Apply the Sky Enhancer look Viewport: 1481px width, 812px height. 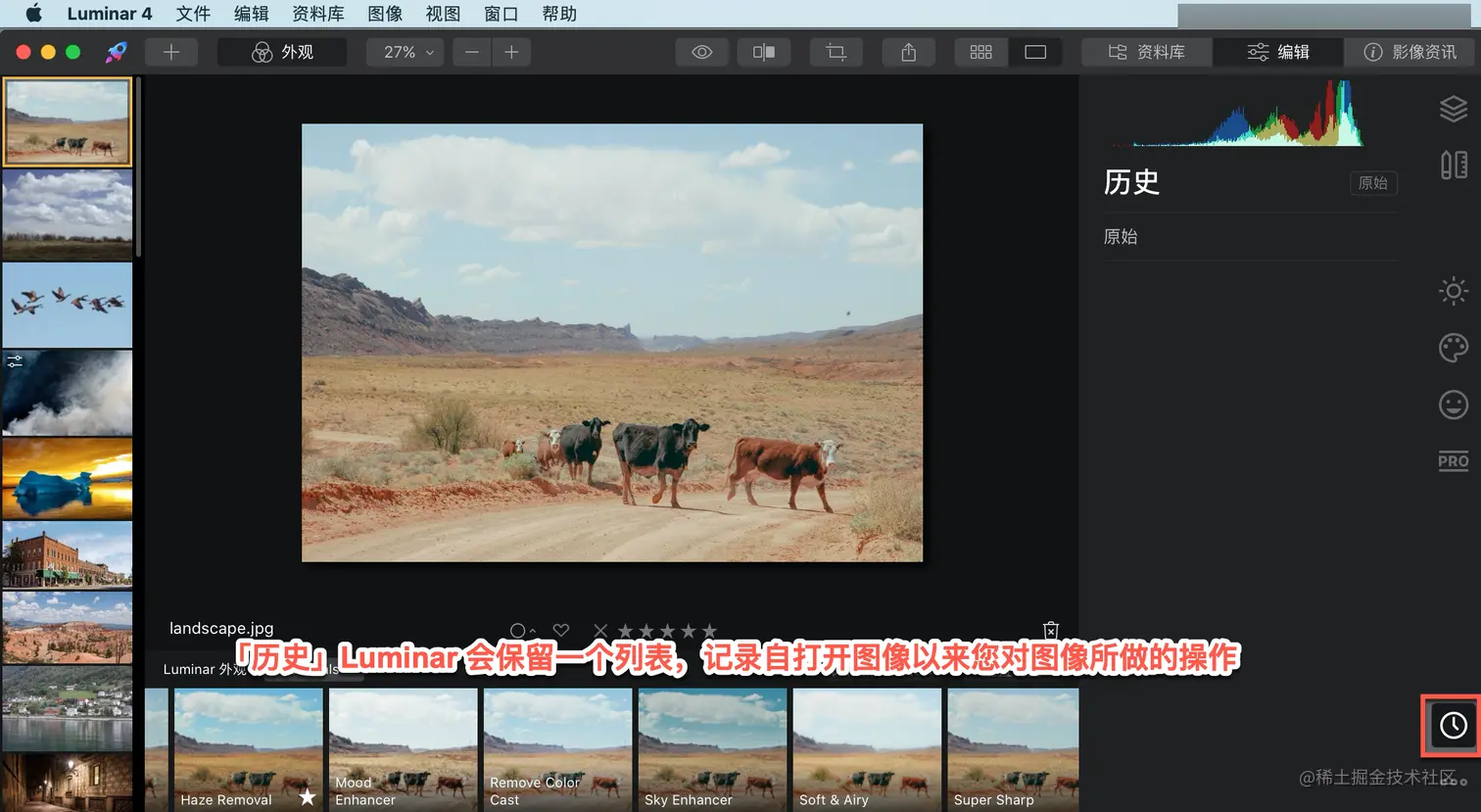[x=712, y=749]
